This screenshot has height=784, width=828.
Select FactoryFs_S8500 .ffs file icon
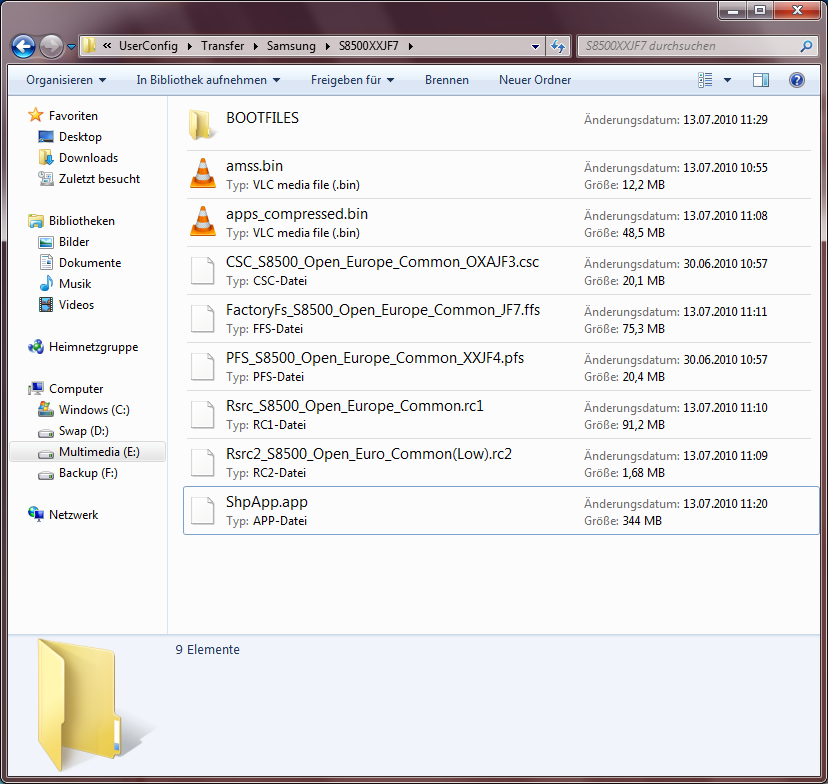click(203, 318)
